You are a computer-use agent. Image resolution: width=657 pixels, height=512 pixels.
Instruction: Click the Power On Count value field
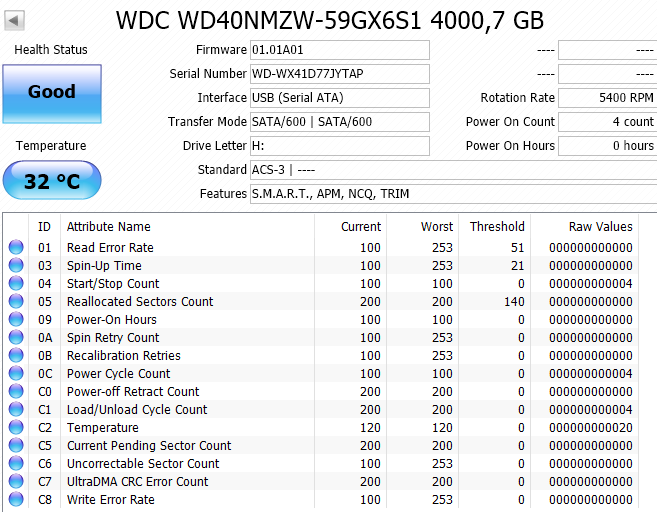coord(607,122)
